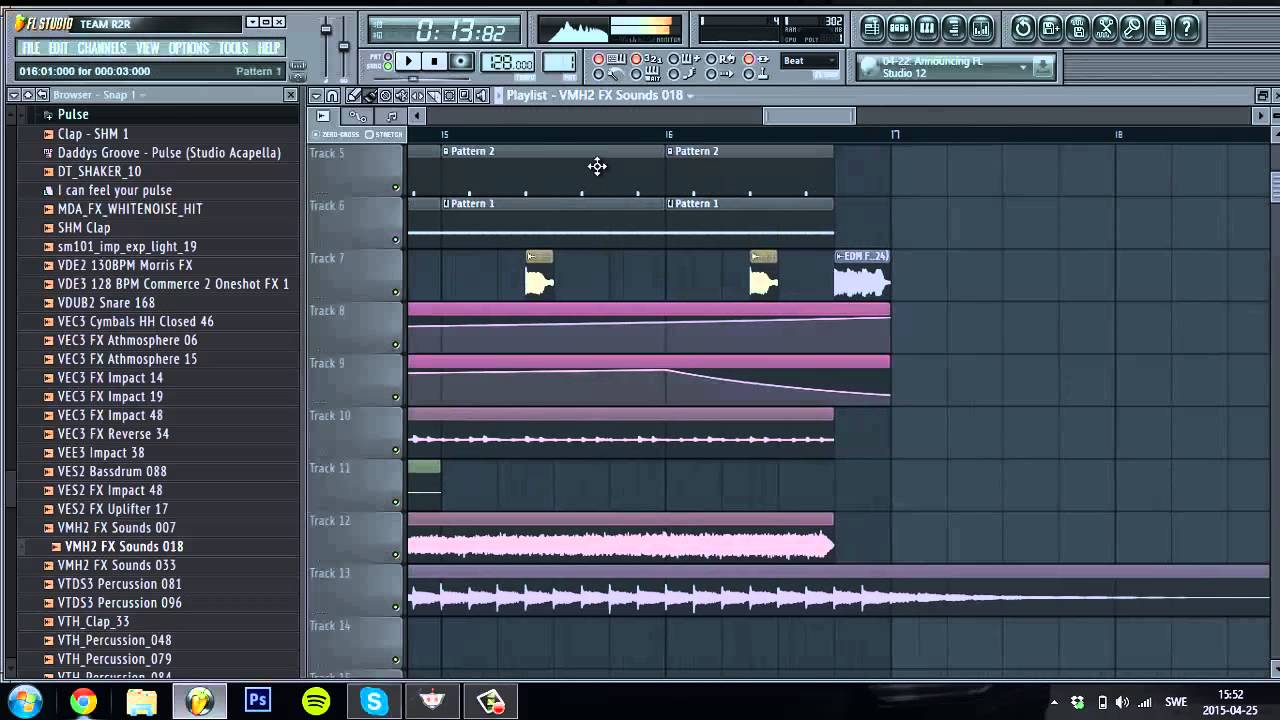
Task: Open Spotify from the taskbar
Action: point(316,701)
